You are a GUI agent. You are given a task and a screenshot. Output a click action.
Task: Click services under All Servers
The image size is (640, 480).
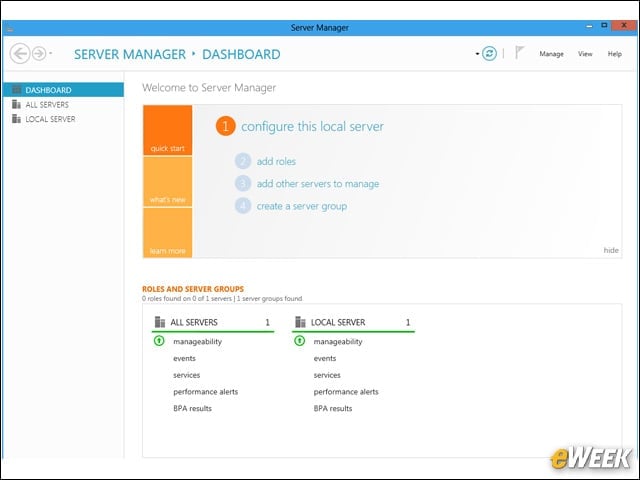click(187, 375)
